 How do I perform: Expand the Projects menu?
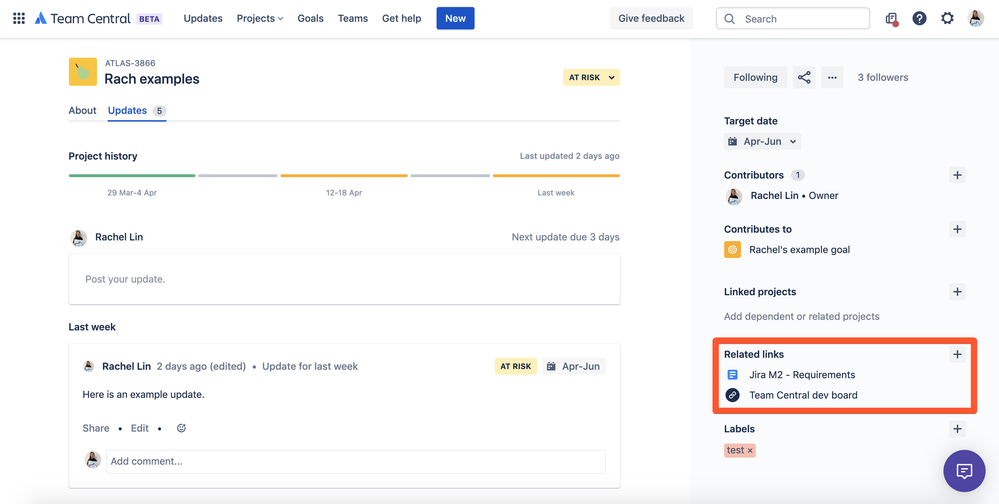point(260,18)
